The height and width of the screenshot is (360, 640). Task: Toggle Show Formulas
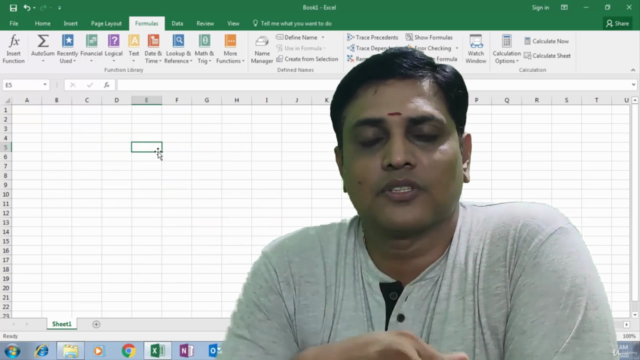click(429, 37)
